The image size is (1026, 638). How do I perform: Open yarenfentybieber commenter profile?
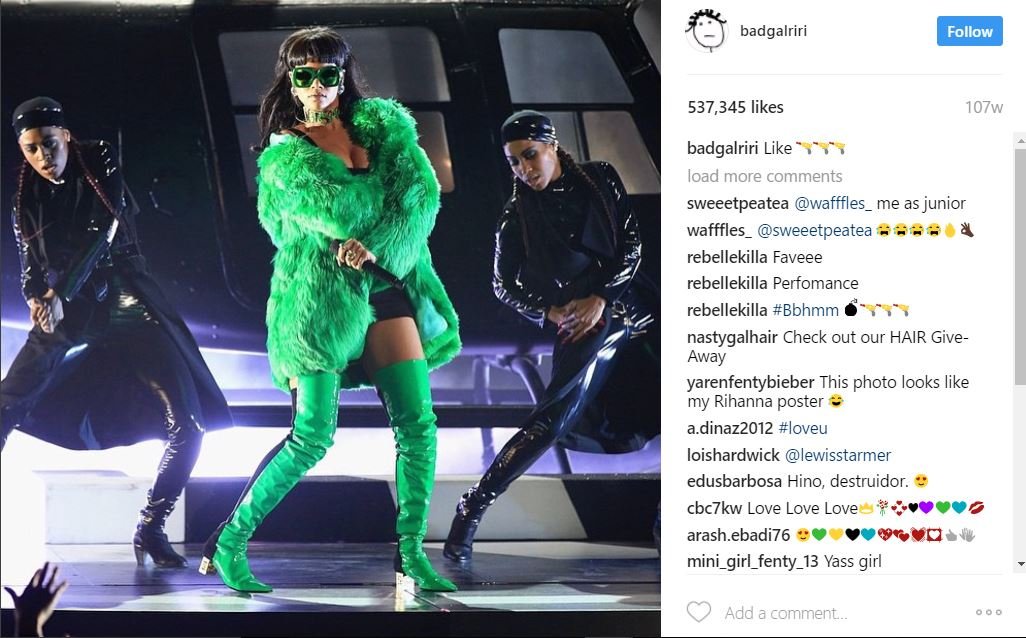[x=751, y=382]
